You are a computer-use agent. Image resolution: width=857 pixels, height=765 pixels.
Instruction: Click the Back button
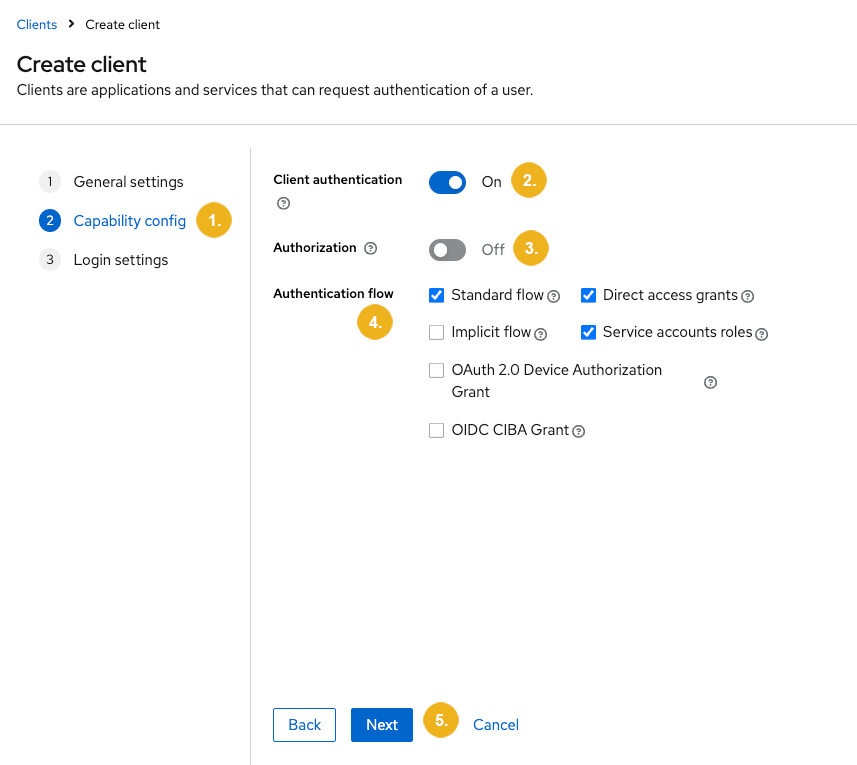tap(304, 725)
